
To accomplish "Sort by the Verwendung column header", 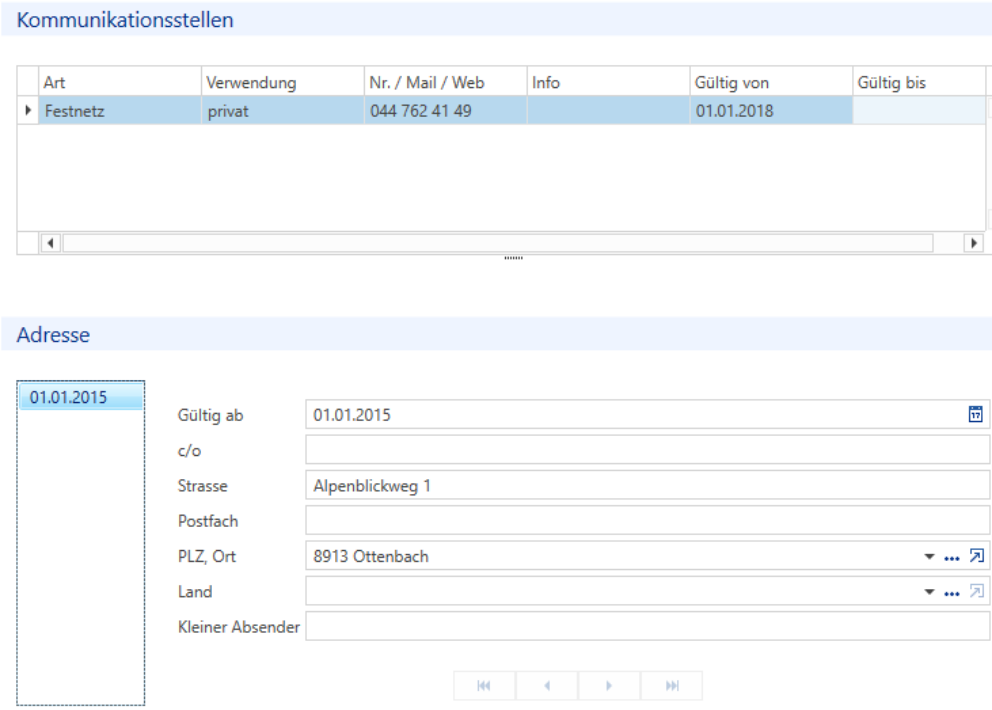I will (x=283, y=82).
